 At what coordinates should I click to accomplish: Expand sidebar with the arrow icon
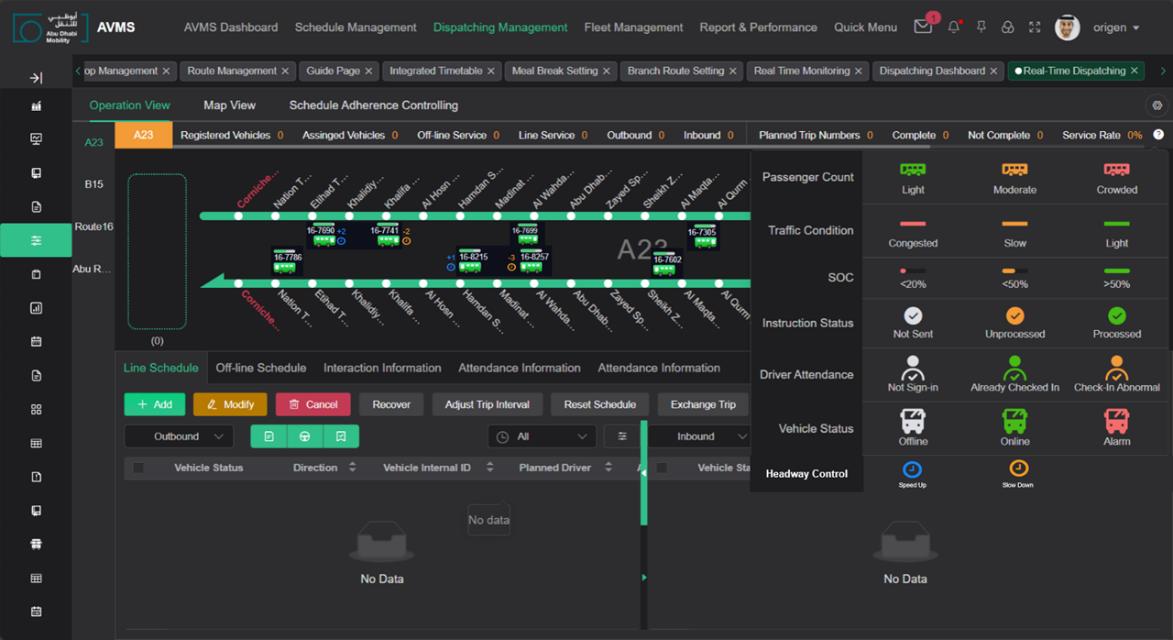coord(36,78)
